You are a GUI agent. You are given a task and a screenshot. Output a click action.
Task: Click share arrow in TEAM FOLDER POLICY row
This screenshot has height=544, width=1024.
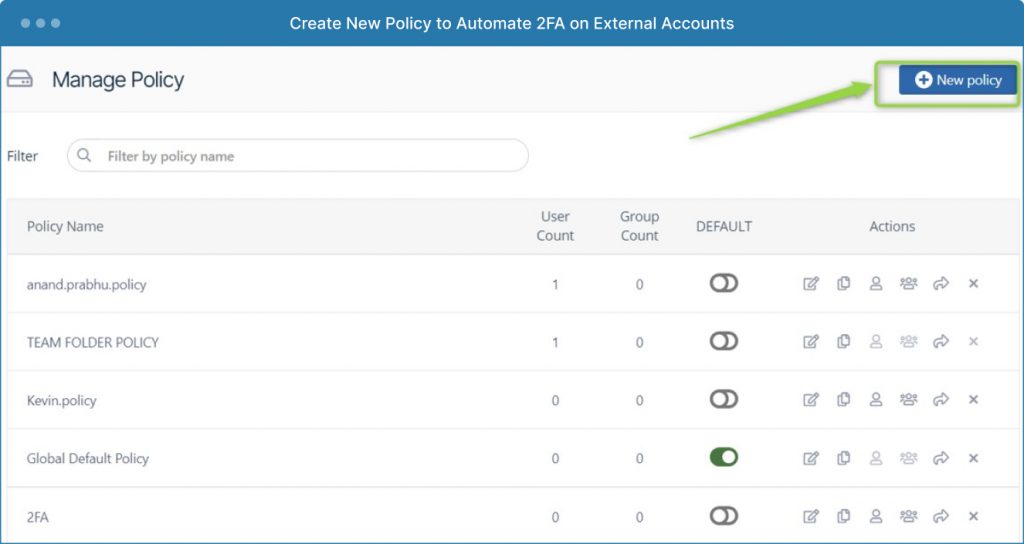941,342
